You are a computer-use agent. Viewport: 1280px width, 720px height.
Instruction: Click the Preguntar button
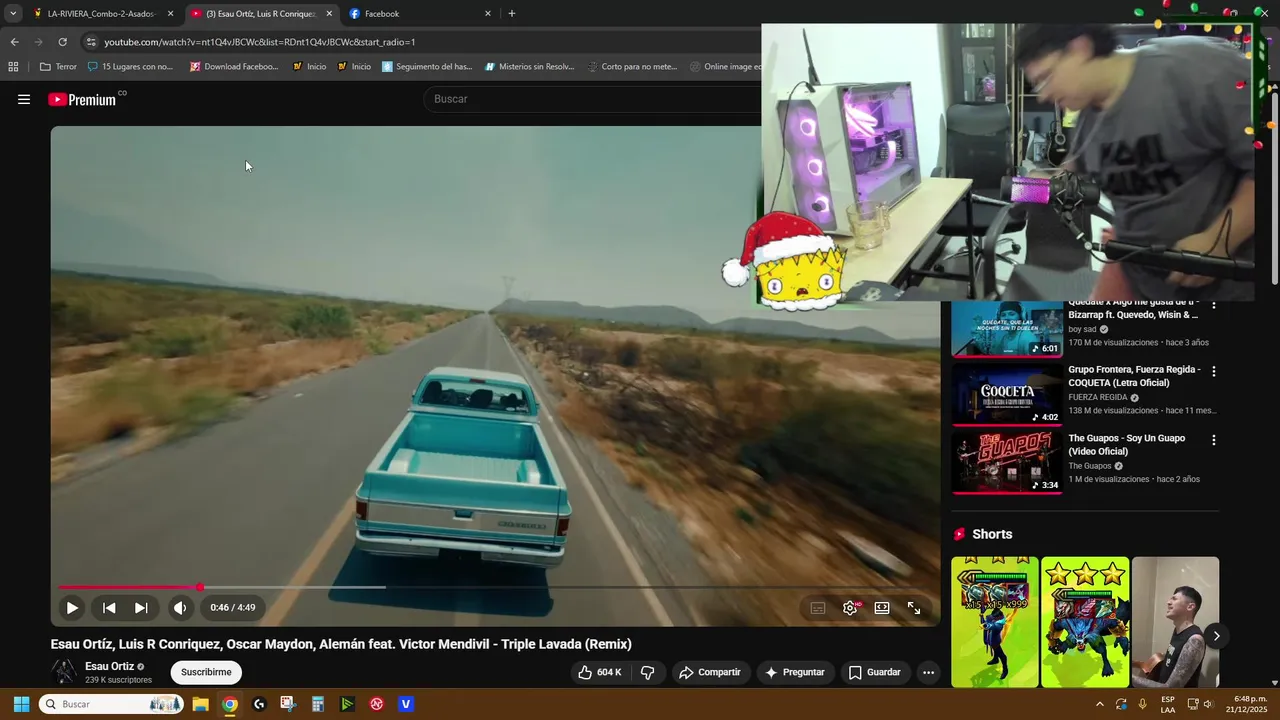point(796,672)
